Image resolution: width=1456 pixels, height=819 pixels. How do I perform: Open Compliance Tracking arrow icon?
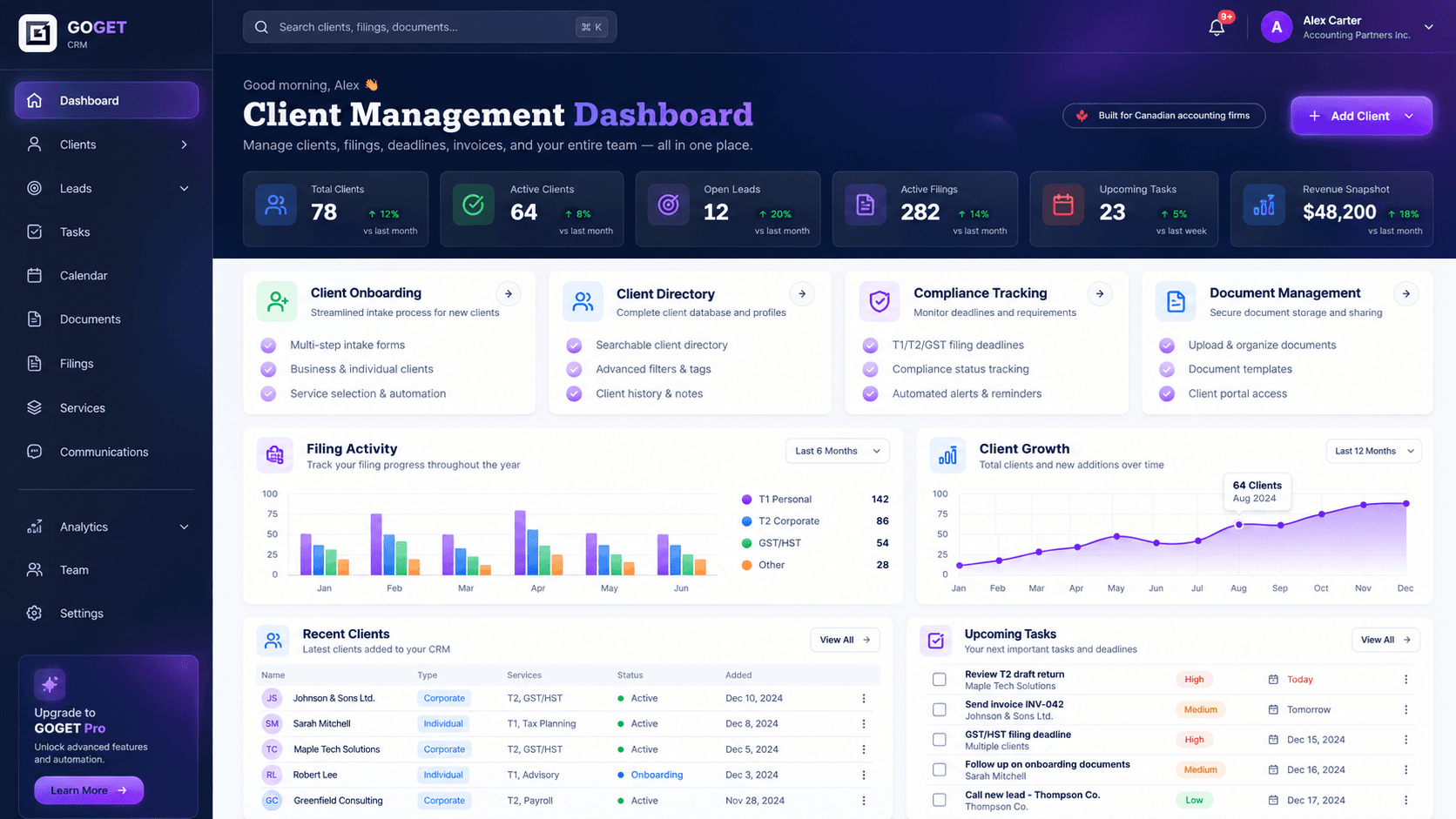1100,294
